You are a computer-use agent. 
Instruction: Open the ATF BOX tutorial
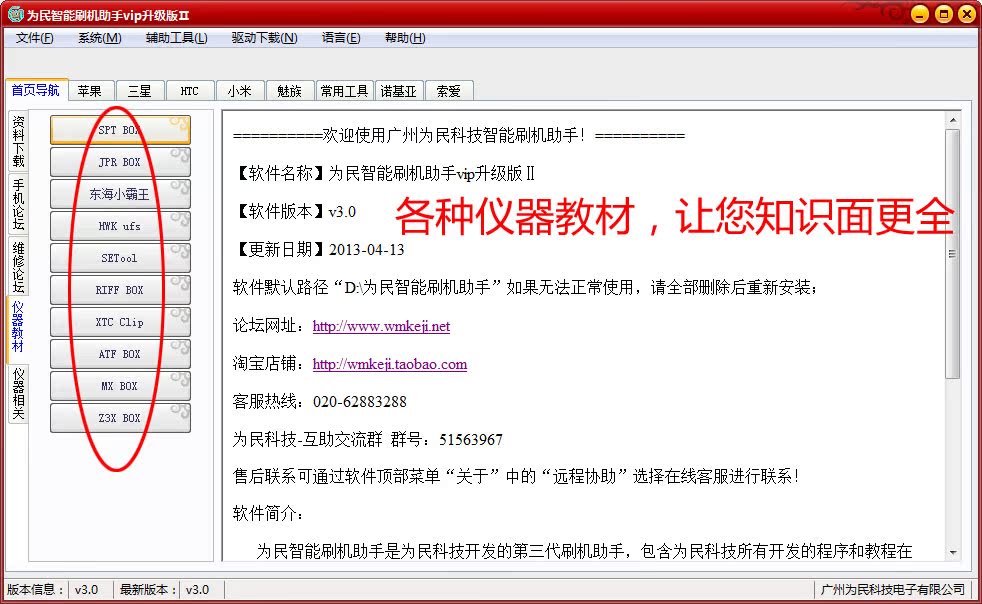[120, 353]
